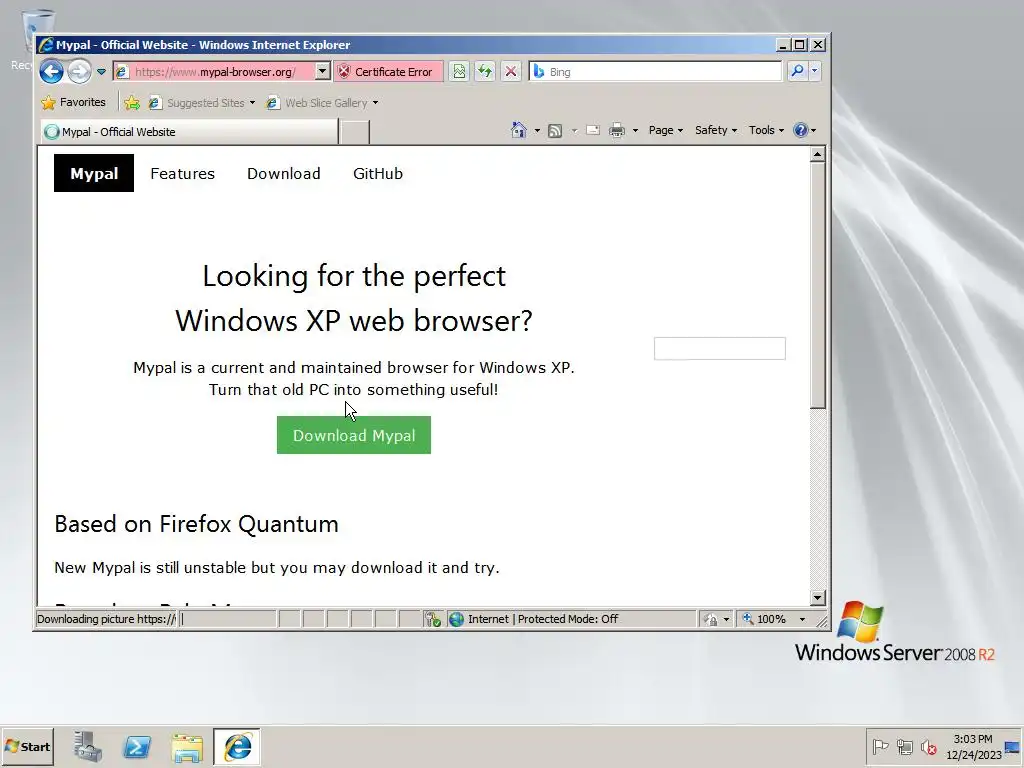
Task: Expand the address bar dropdown
Action: (323, 71)
